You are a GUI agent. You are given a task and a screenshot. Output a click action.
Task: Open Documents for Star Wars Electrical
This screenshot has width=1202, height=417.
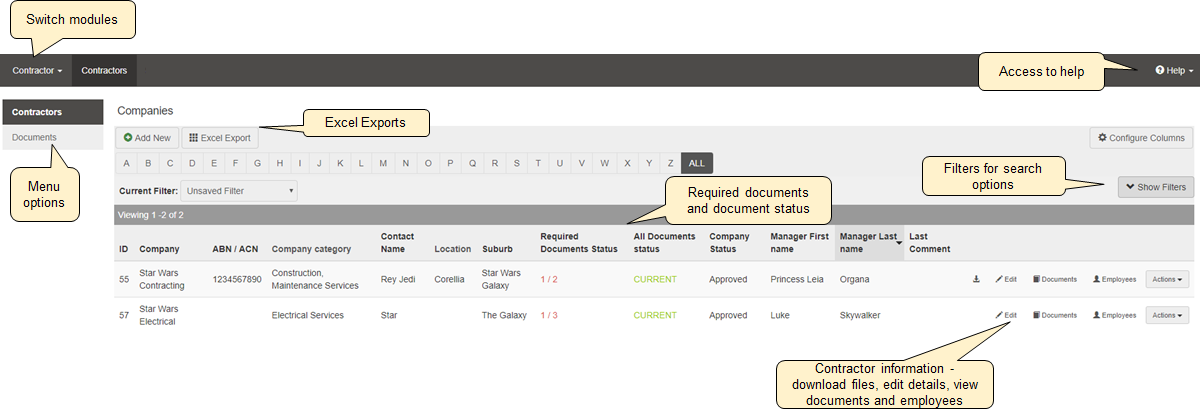click(1054, 315)
